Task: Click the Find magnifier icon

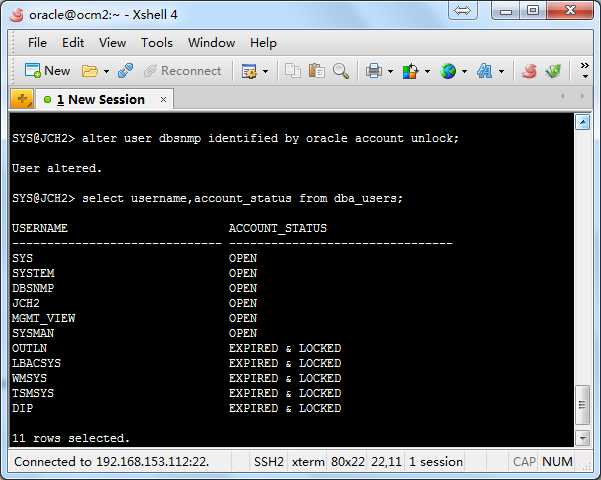Action: (x=341, y=71)
